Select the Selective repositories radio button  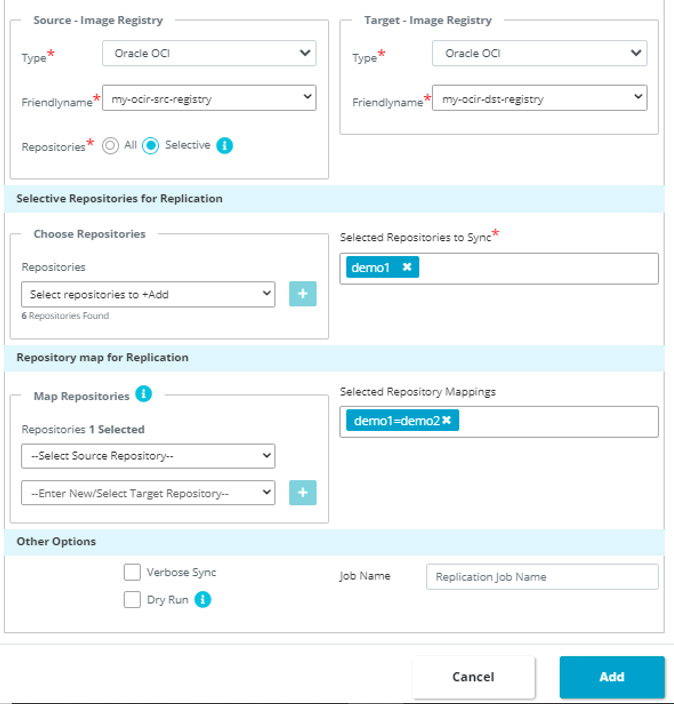pos(151,146)
